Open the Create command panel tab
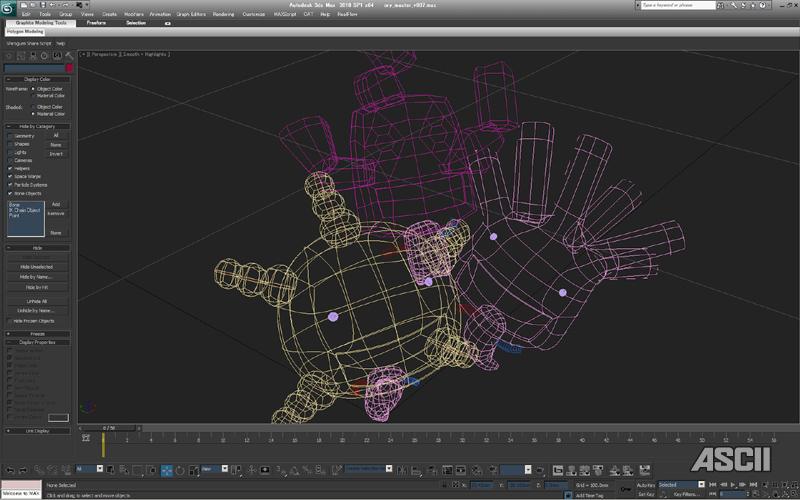This screenshot has width=800, height=500. click(x=9, y=56)
